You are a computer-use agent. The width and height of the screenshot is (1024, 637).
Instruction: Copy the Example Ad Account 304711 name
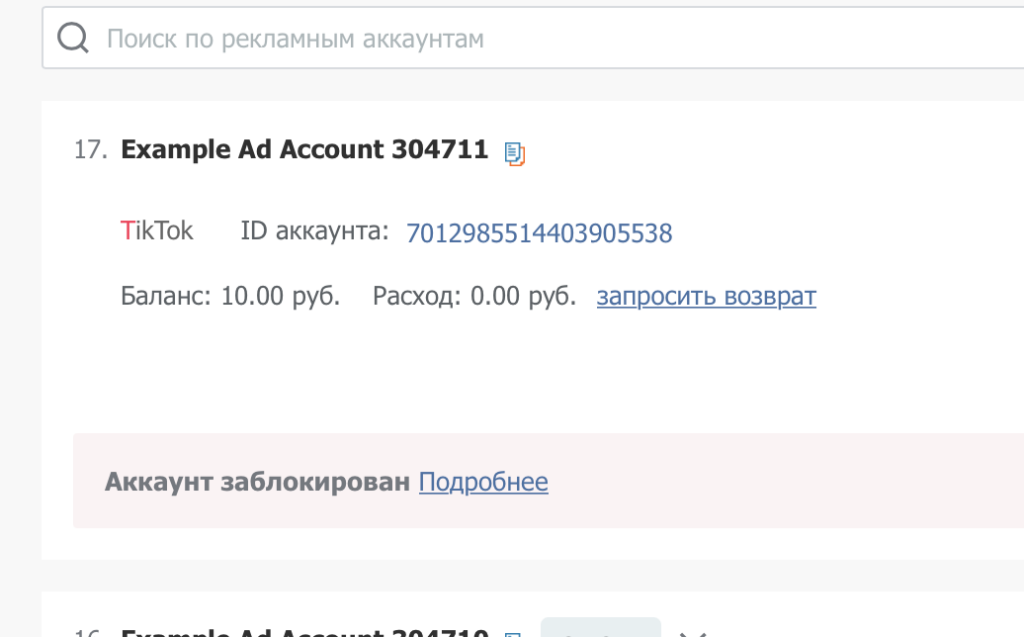[x=515, y=154]
